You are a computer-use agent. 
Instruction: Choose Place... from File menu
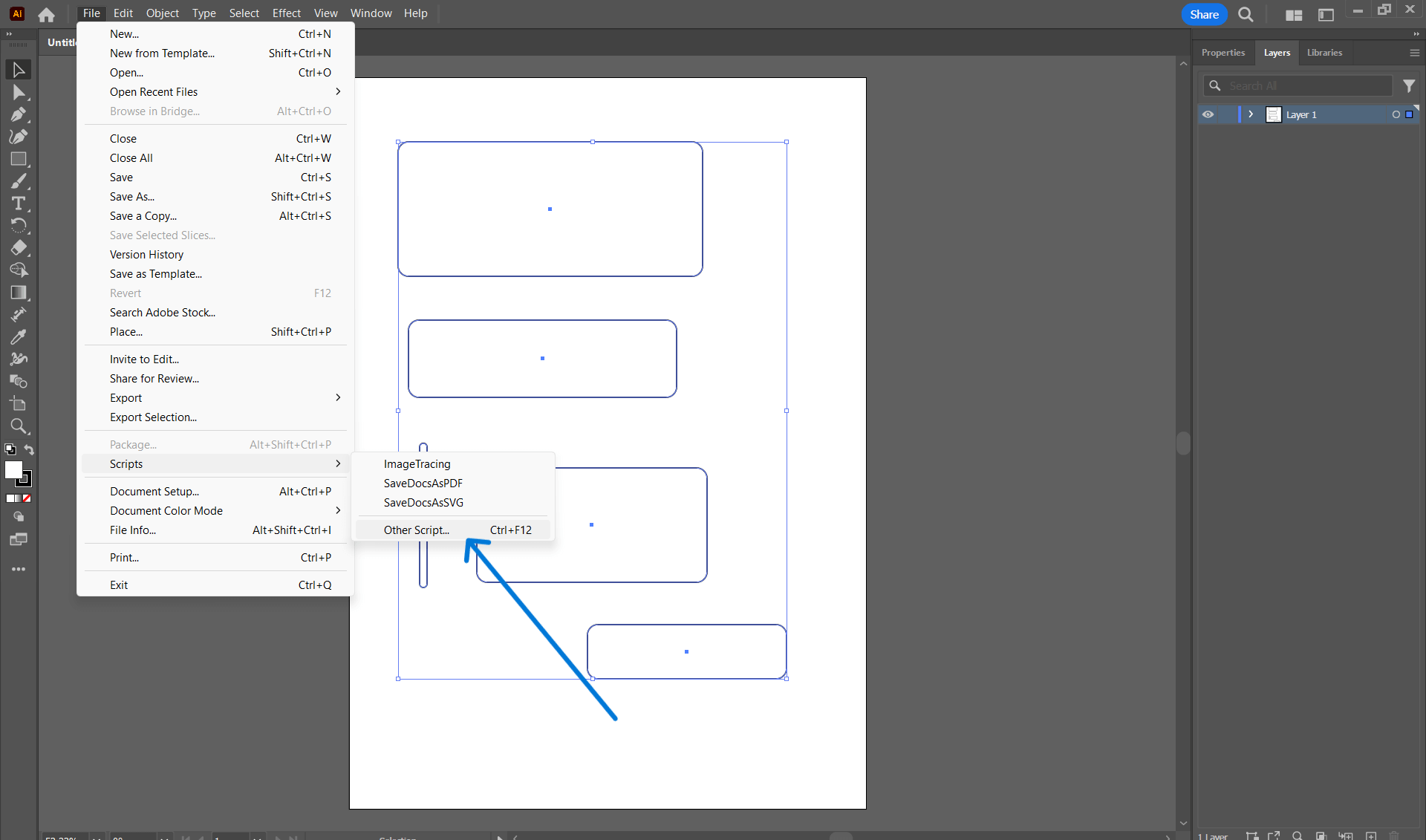(215, 332)
